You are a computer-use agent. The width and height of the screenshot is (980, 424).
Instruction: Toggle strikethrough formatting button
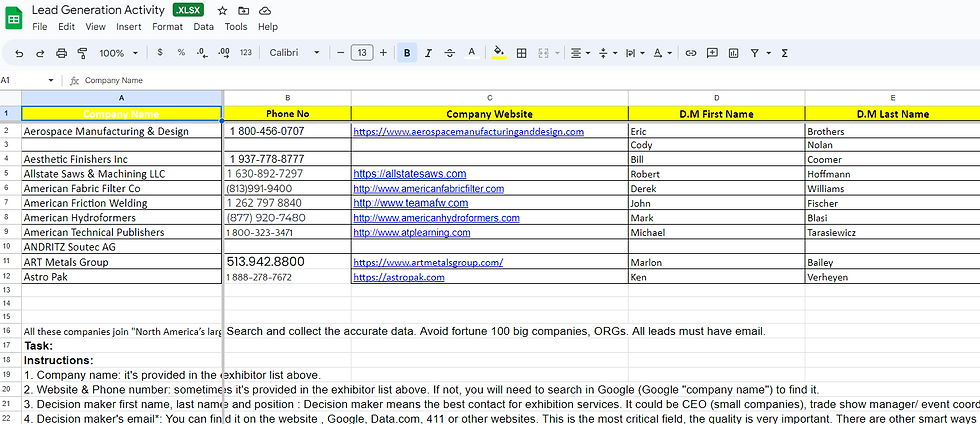pyautogui.click(x=449, y=53)
